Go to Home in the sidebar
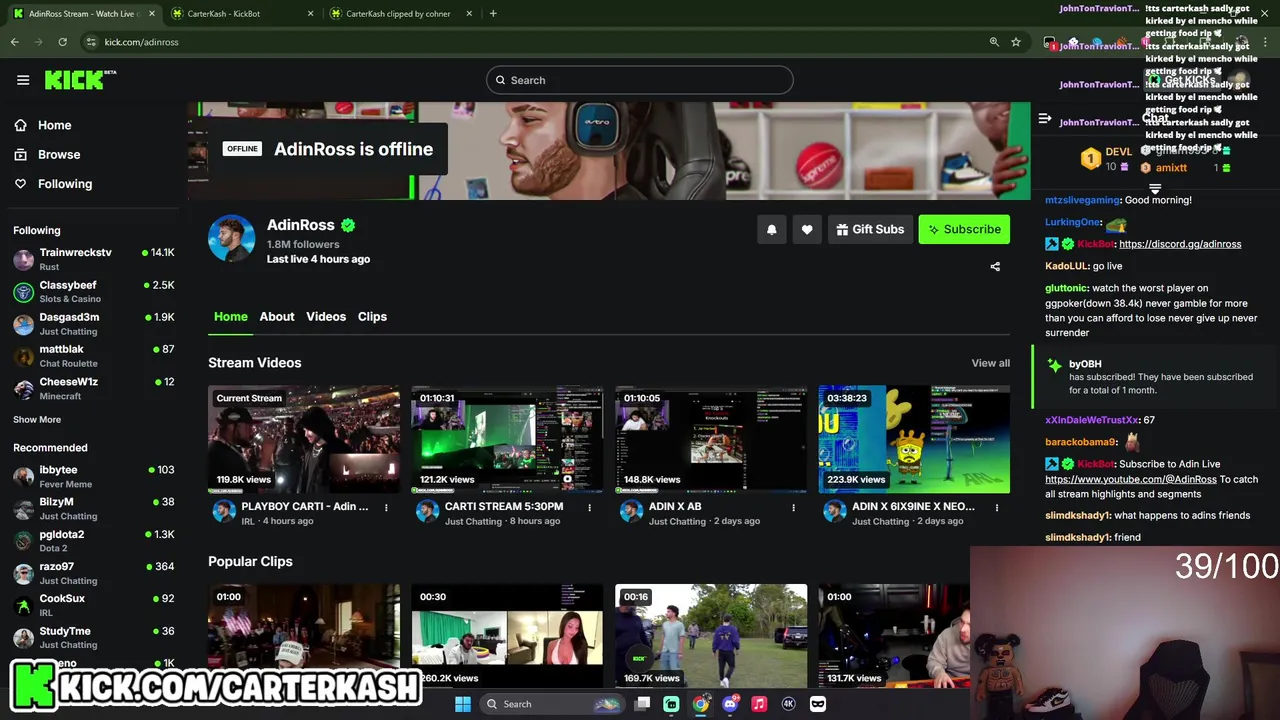Image resolution: width=1280 pixels, height=720 pixels. tap(42, 125)
